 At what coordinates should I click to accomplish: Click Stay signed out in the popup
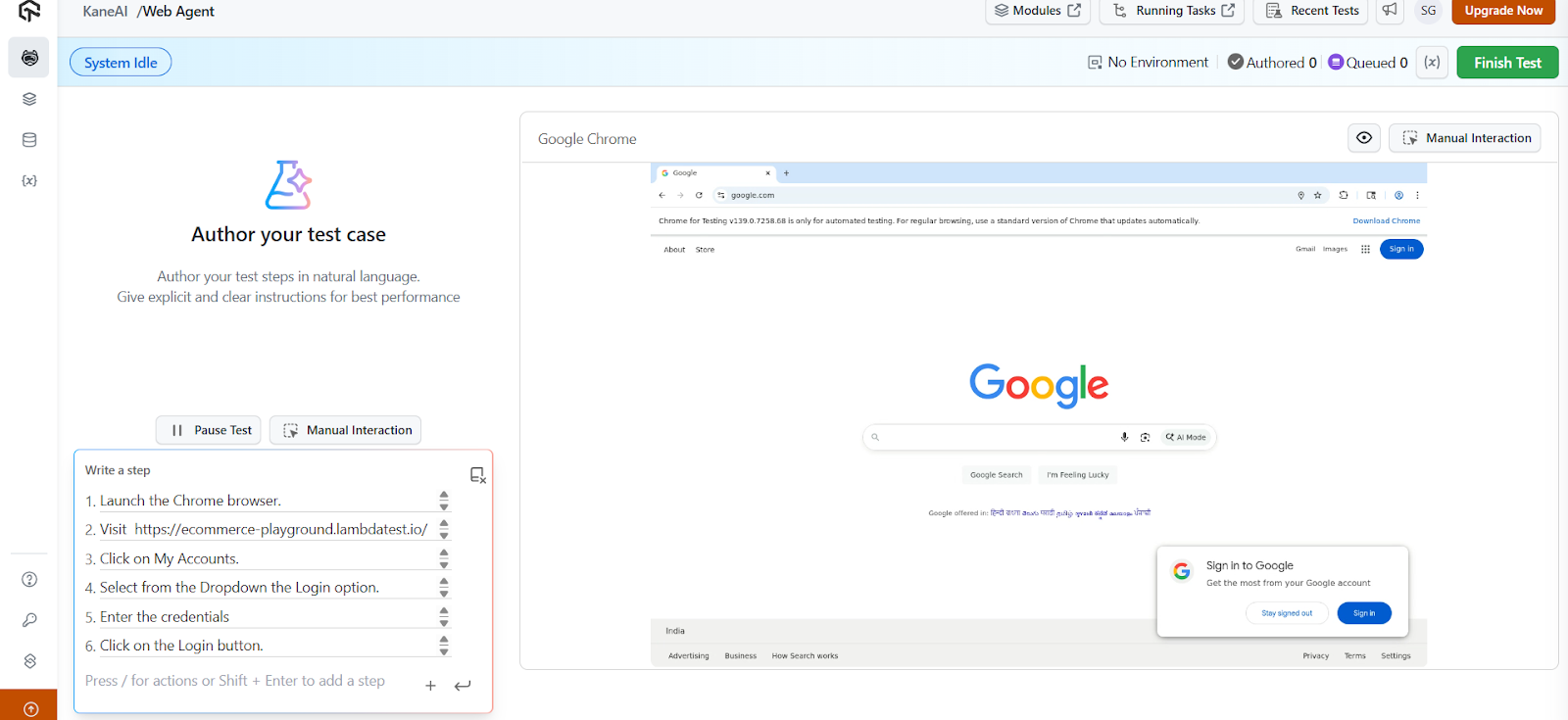[x=1287, y=613]
